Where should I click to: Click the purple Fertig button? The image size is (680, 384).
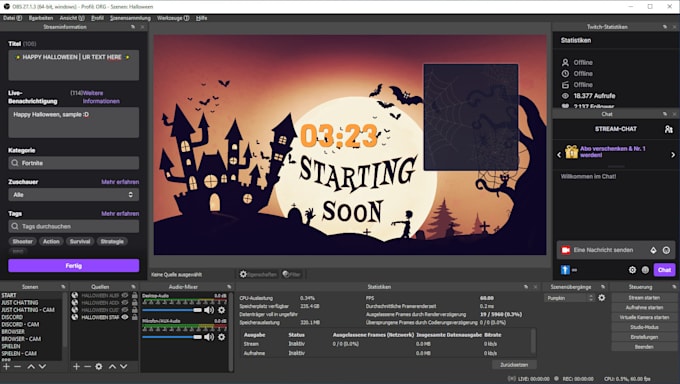click(x=74, y=266)
